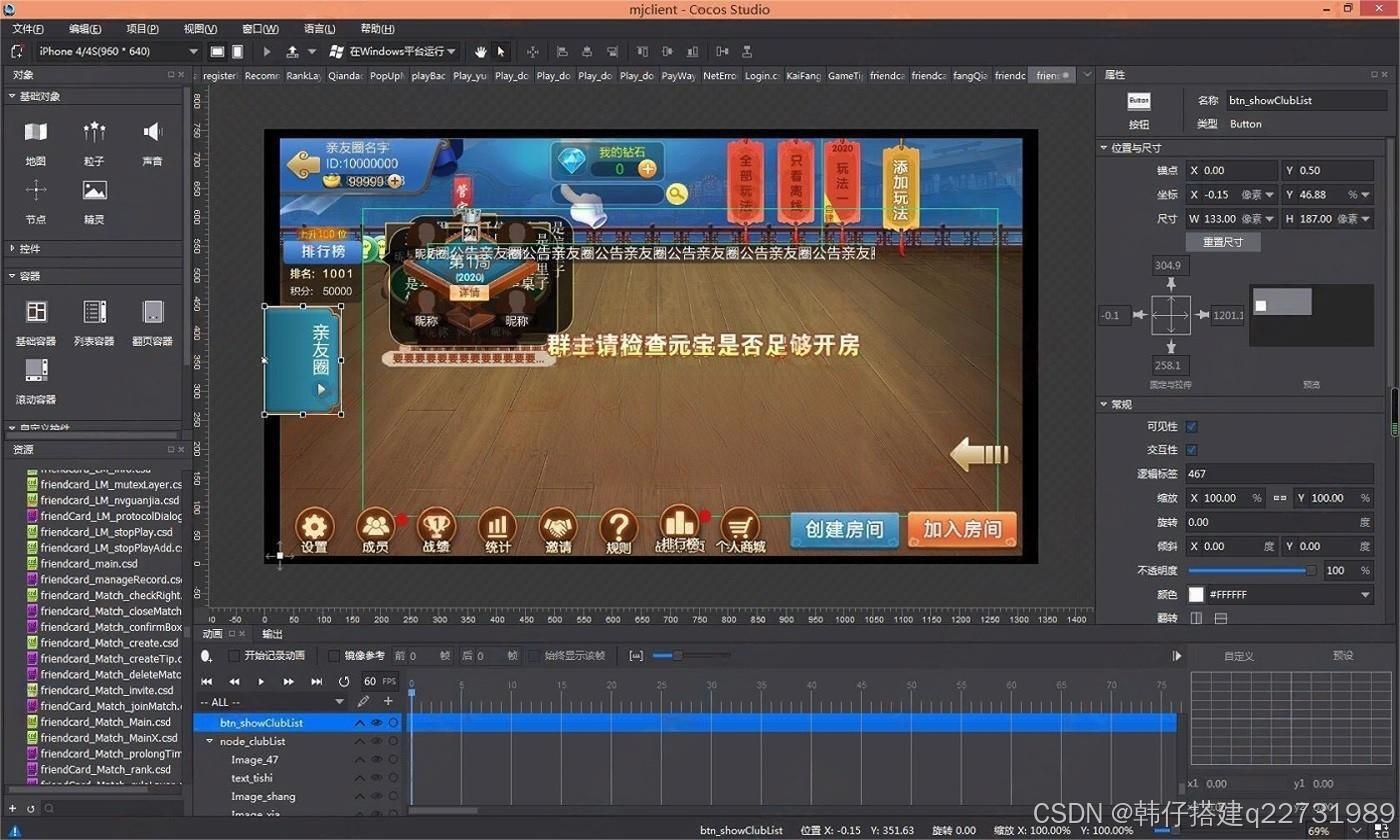This screenshot has height=840, width=1400.
Task: Pick the 列表容器 list container icon
Action: pyautogui.click(x=94, y=312)
